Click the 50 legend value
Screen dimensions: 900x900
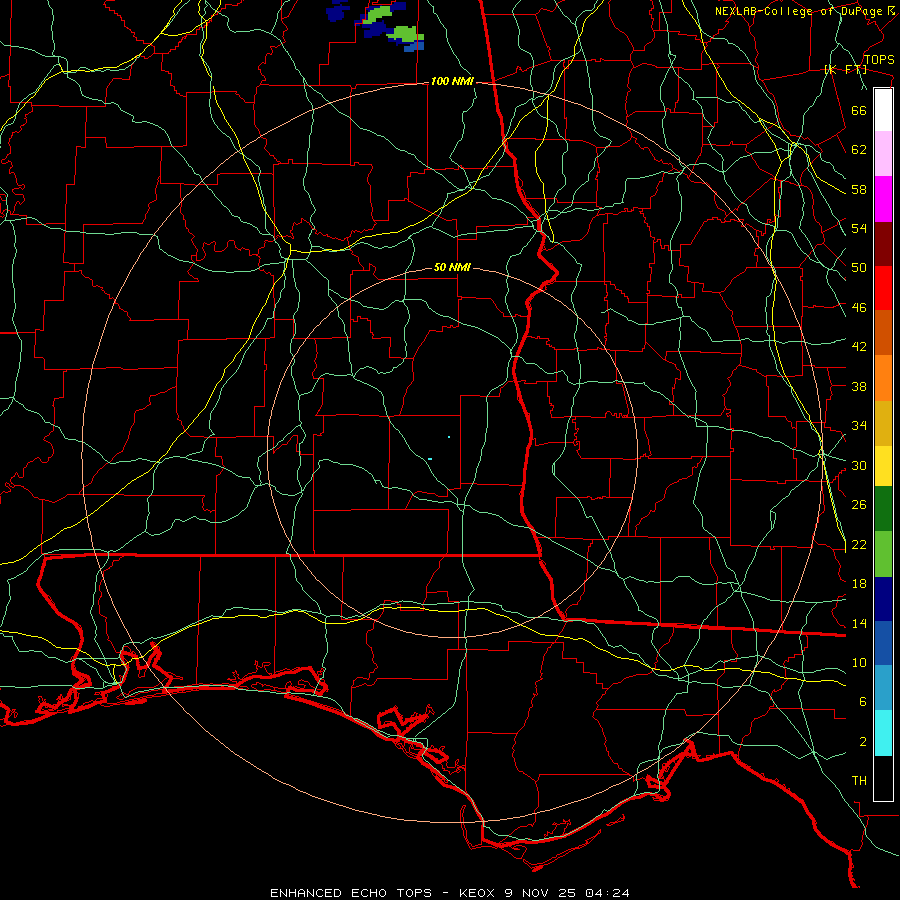[x=859, y=268]
